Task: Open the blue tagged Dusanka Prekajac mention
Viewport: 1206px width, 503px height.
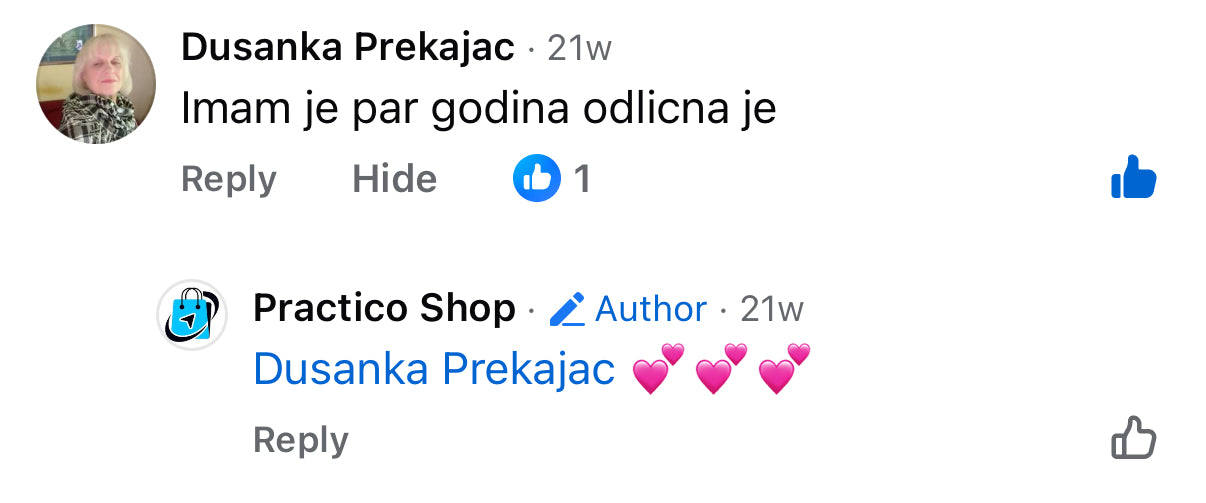Action: 434,370
